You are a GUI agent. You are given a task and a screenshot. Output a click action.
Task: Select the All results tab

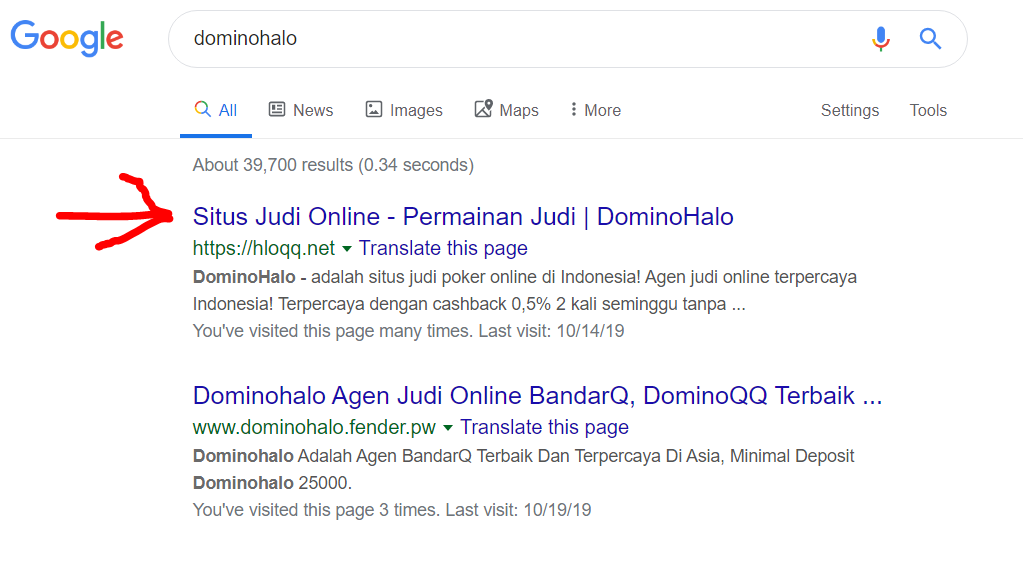216,110
